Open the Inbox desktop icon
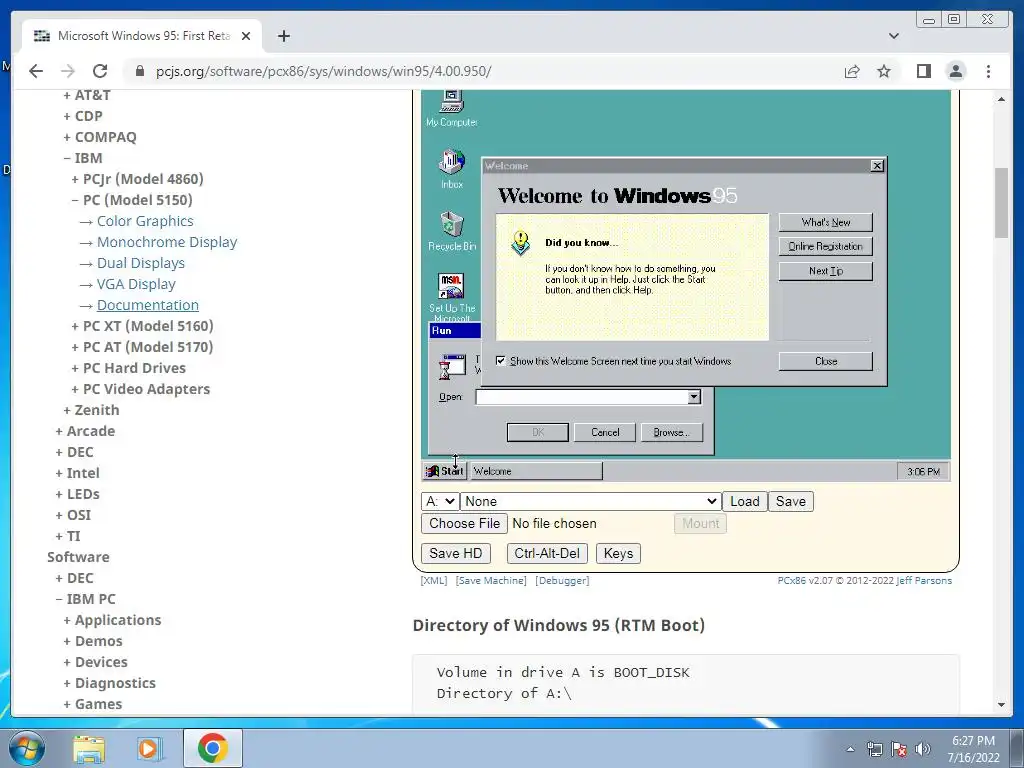The image size is (1024, 768). tap(451, 169)
